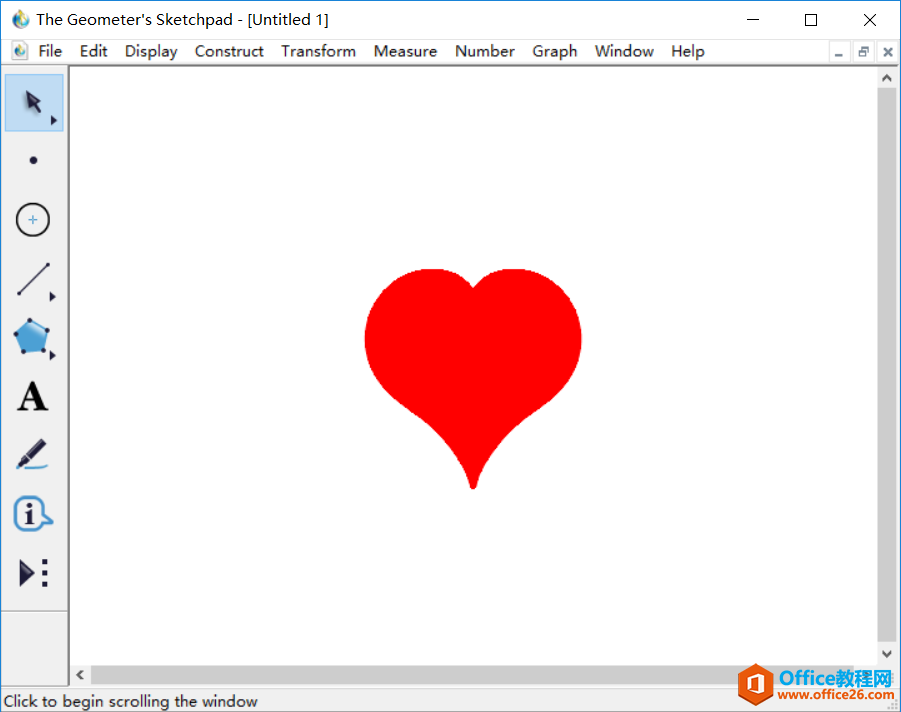This screenshot has width=901, height=712.
Task: Open the Transform menu
Action: coord(318,51)
